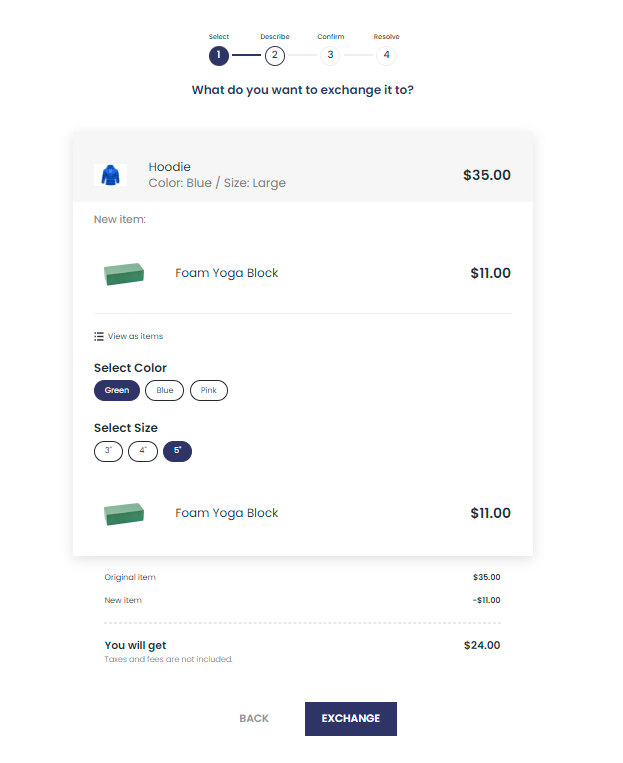Click the list icon beside View as items

[x=99, y=336]
